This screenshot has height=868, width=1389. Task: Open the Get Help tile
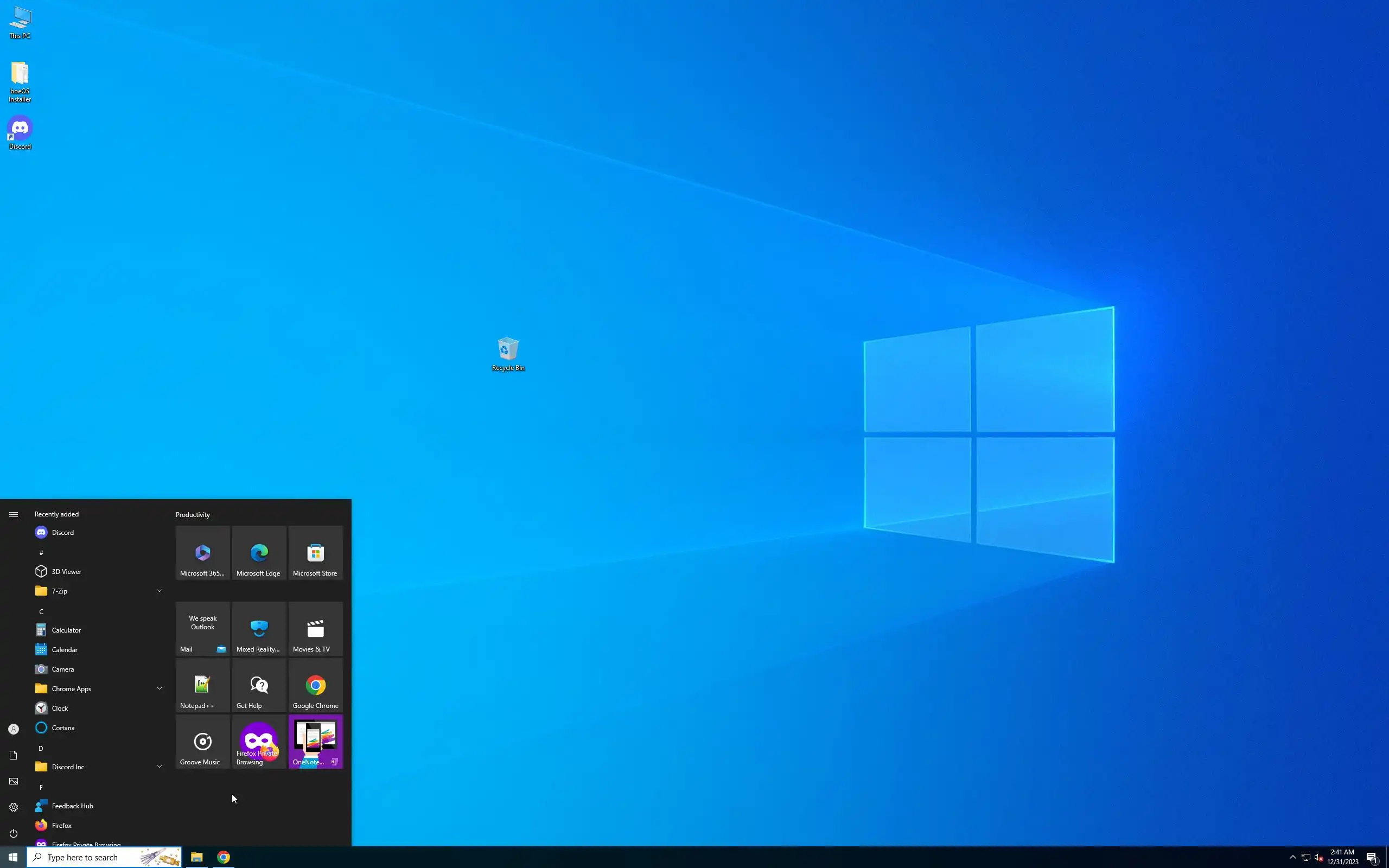pyautogui.click(x=259, y=685)
